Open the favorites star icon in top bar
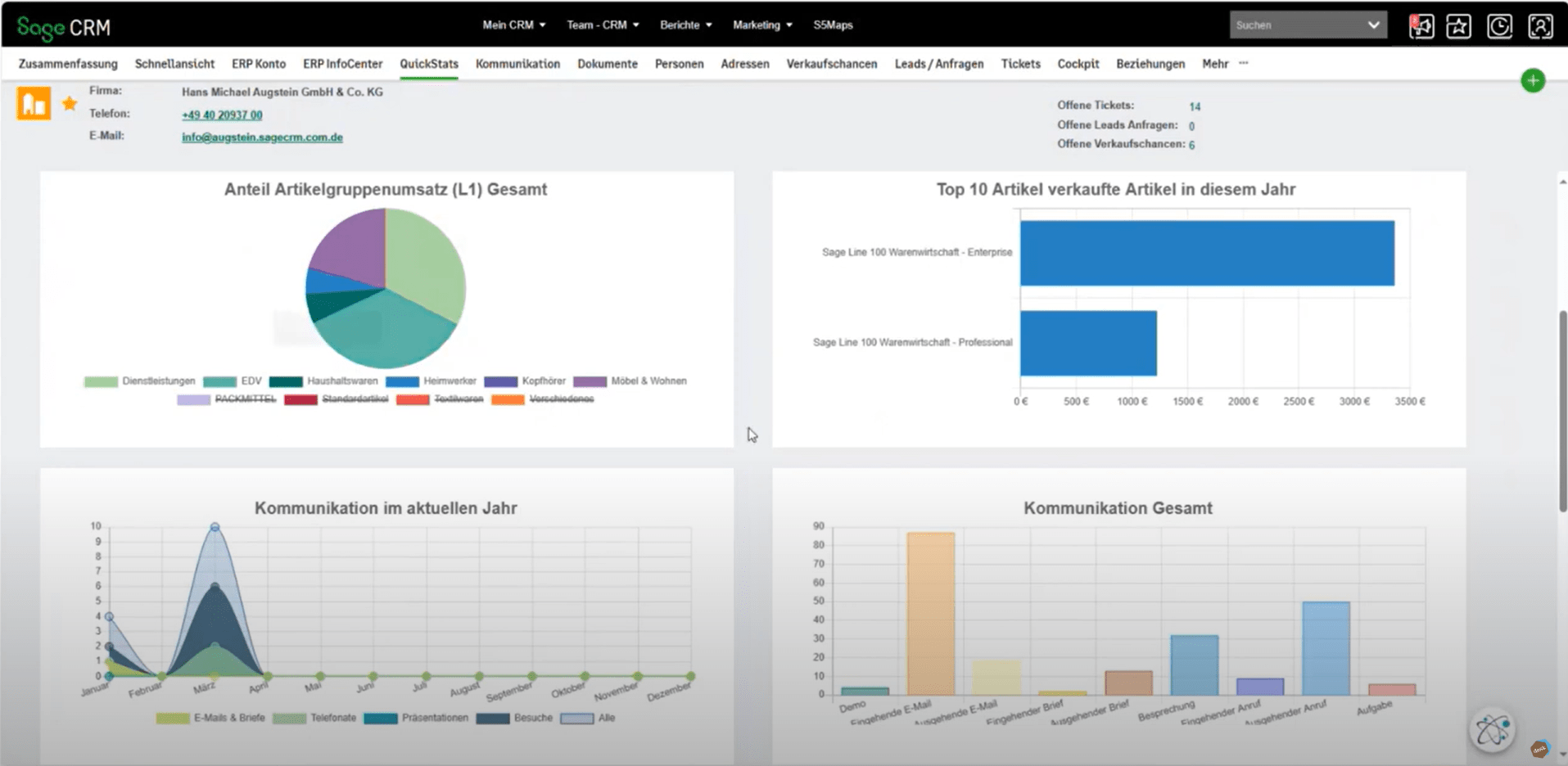The image size is (1568, 766). click(x=1458, y=26)
